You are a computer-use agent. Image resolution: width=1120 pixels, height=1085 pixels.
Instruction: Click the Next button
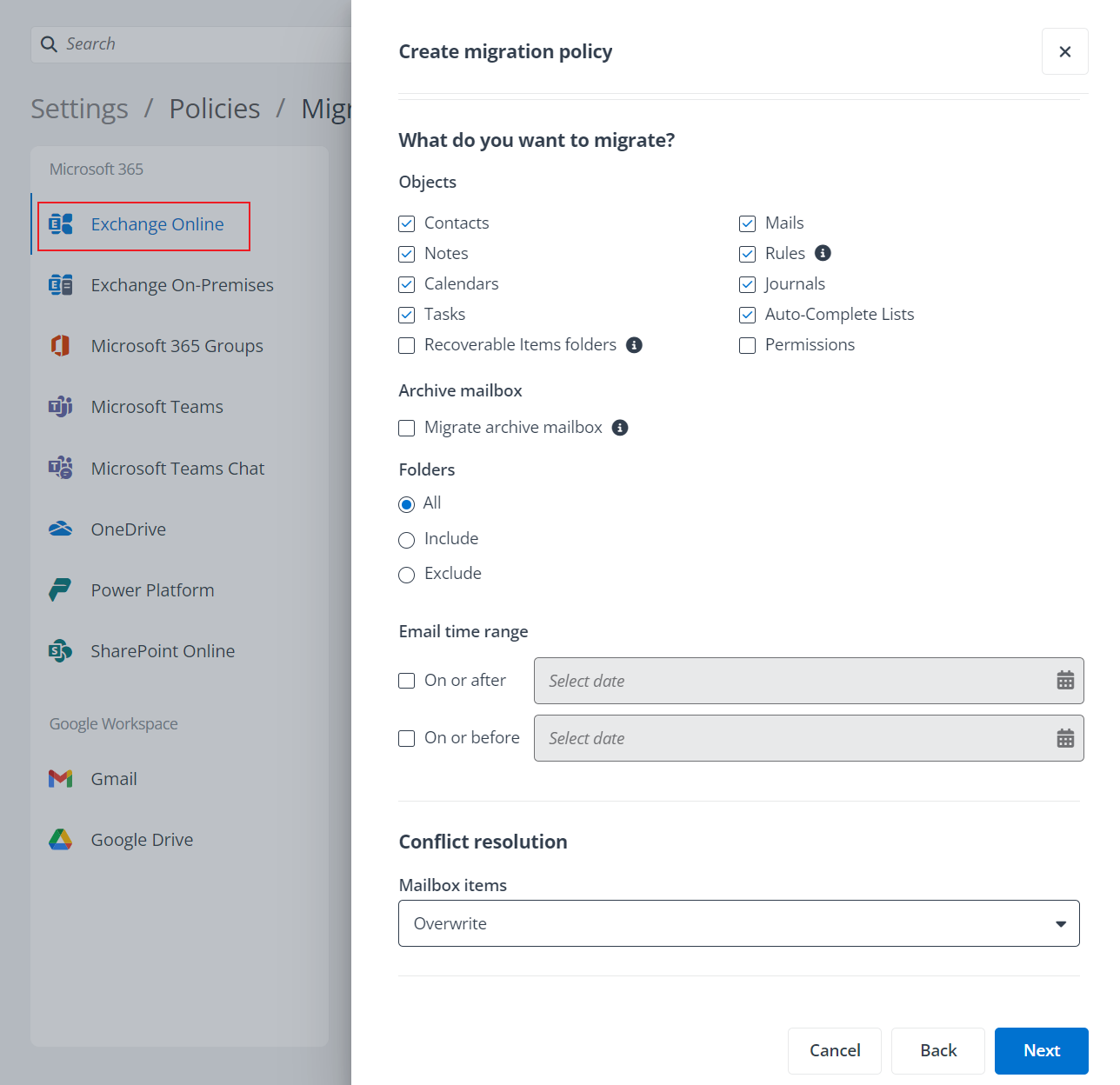(x=1041, y=1050)
